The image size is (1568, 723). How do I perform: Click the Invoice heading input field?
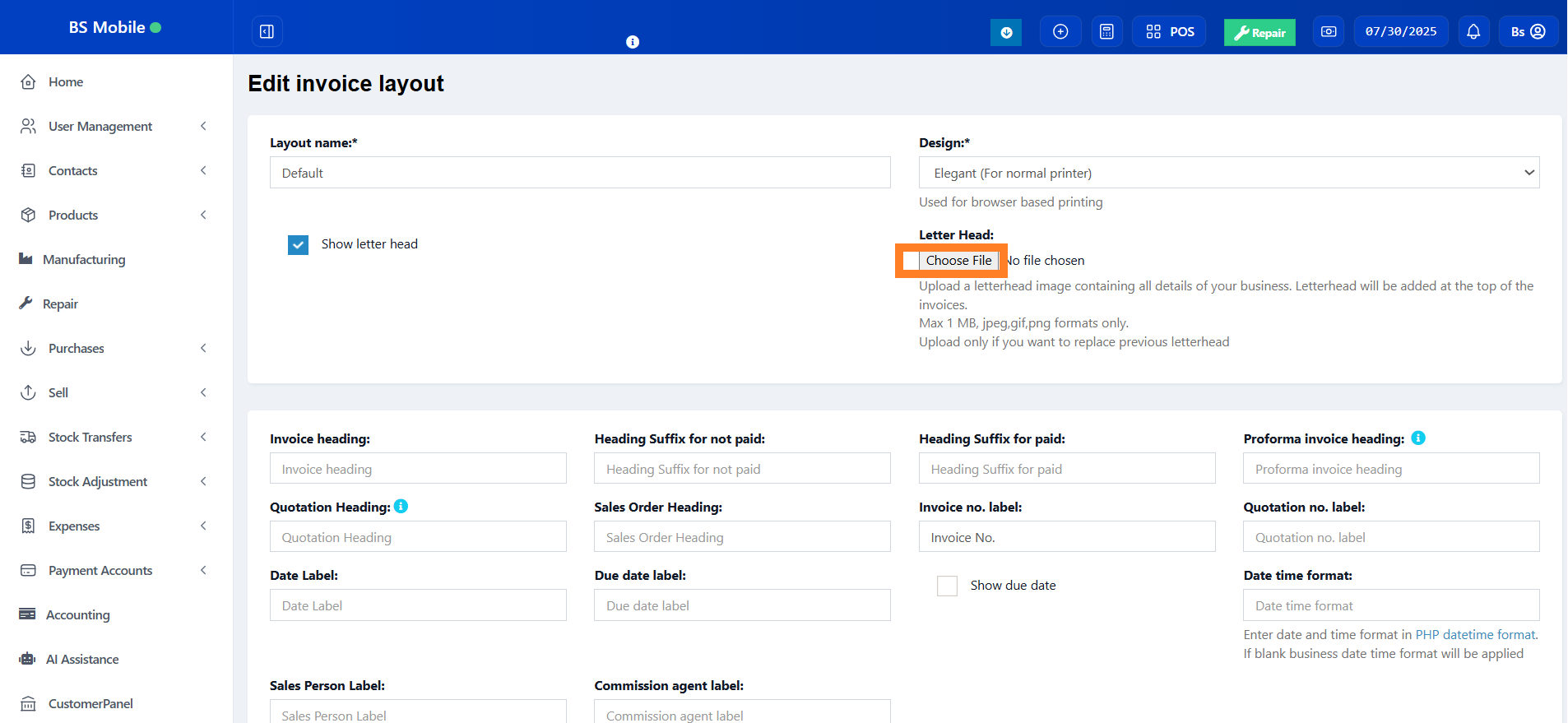(x=418, y=469)
